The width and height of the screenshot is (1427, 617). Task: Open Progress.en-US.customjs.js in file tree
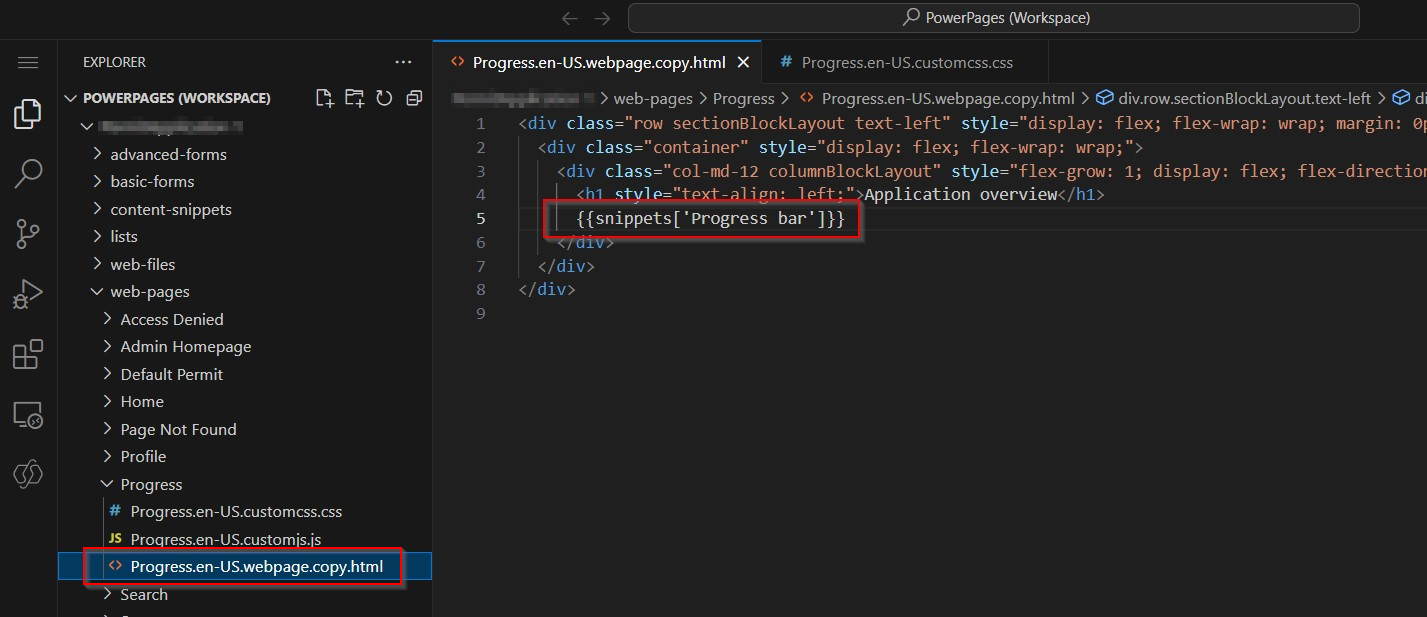click(x=226, y=539)
